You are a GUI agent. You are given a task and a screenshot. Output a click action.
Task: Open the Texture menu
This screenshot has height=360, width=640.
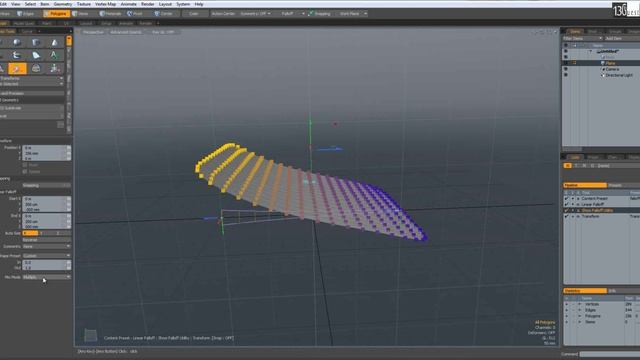click(84, 4)
